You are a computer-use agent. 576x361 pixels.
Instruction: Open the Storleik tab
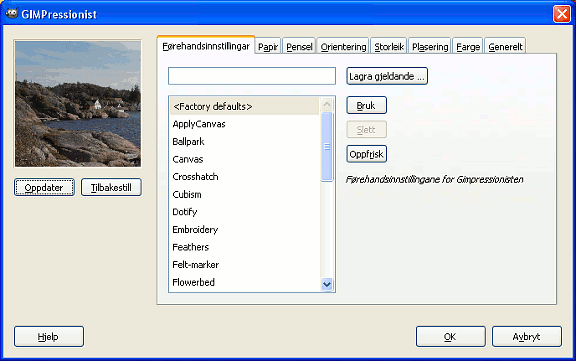click(x=389, y=47)
